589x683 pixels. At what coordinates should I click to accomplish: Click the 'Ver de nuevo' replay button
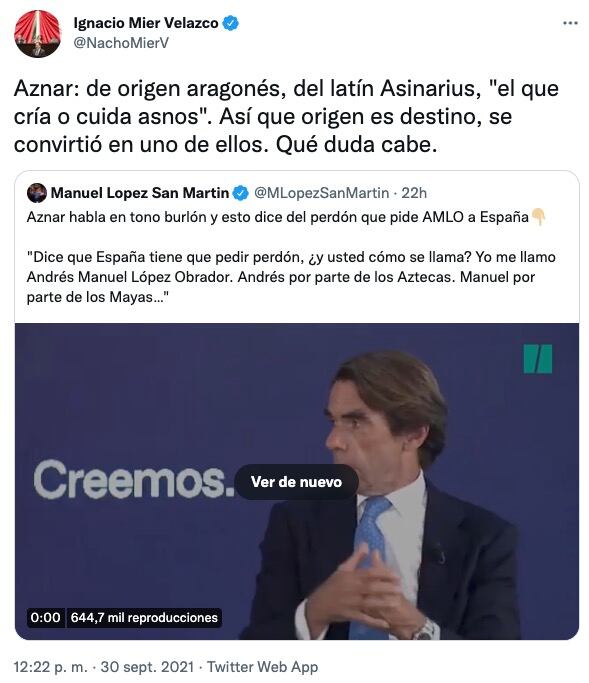point(296,482)
